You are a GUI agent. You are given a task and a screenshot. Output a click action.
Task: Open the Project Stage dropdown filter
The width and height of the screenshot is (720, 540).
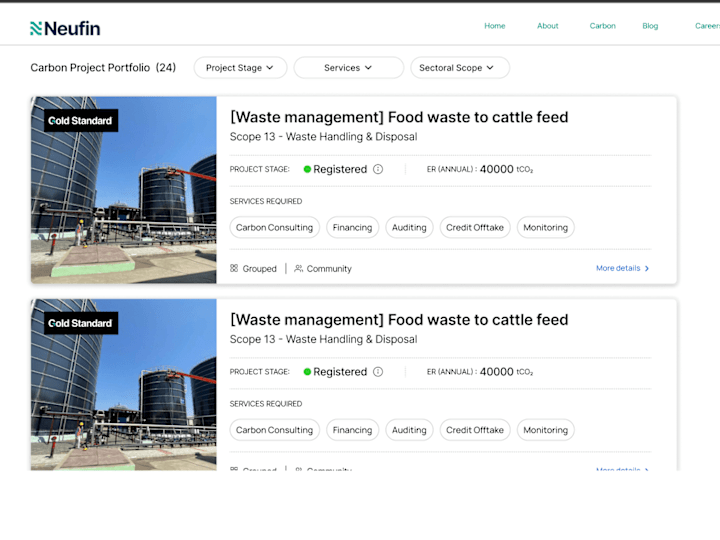point(240,68)
